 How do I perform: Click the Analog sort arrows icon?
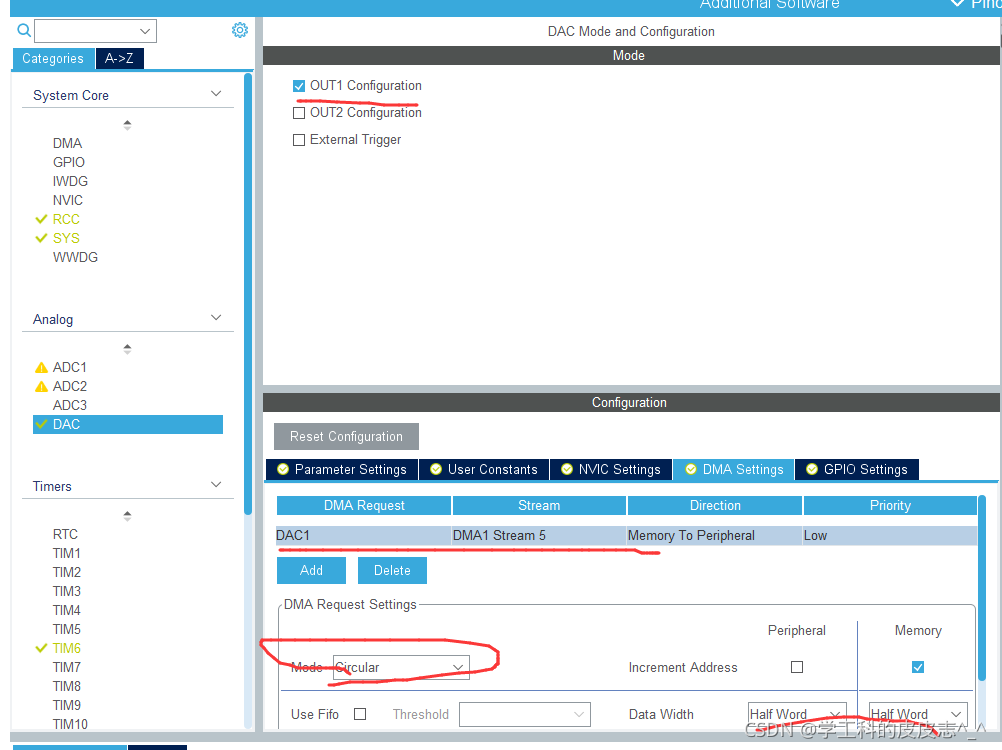(127, 349)
